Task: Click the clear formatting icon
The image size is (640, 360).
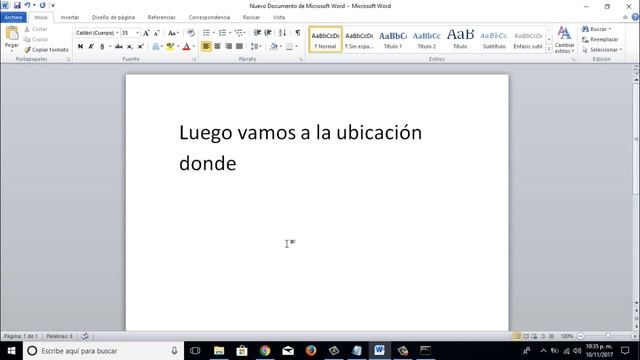Action: [x=191, y=33]
